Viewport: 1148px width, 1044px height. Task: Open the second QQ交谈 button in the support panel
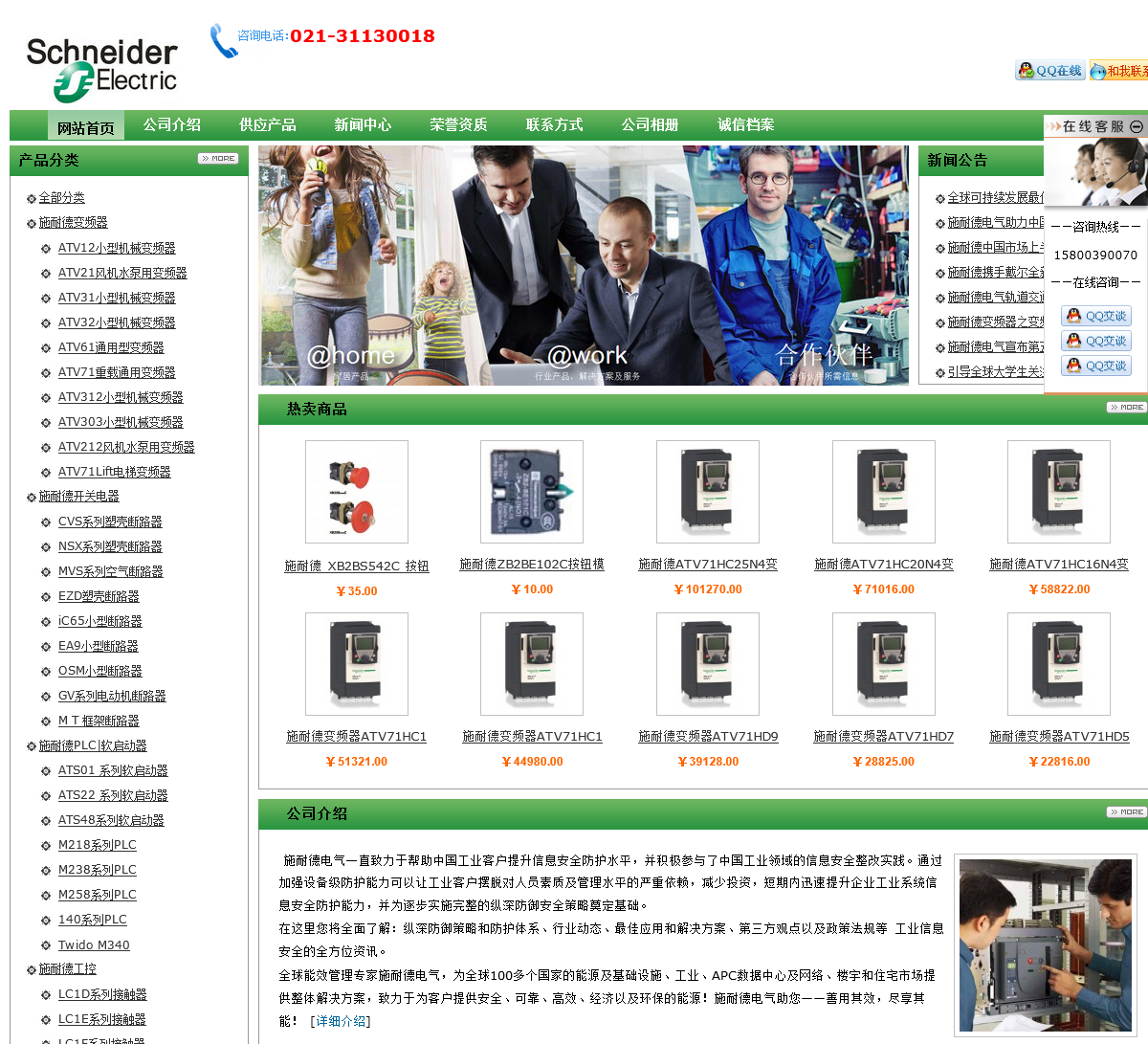1096,341
